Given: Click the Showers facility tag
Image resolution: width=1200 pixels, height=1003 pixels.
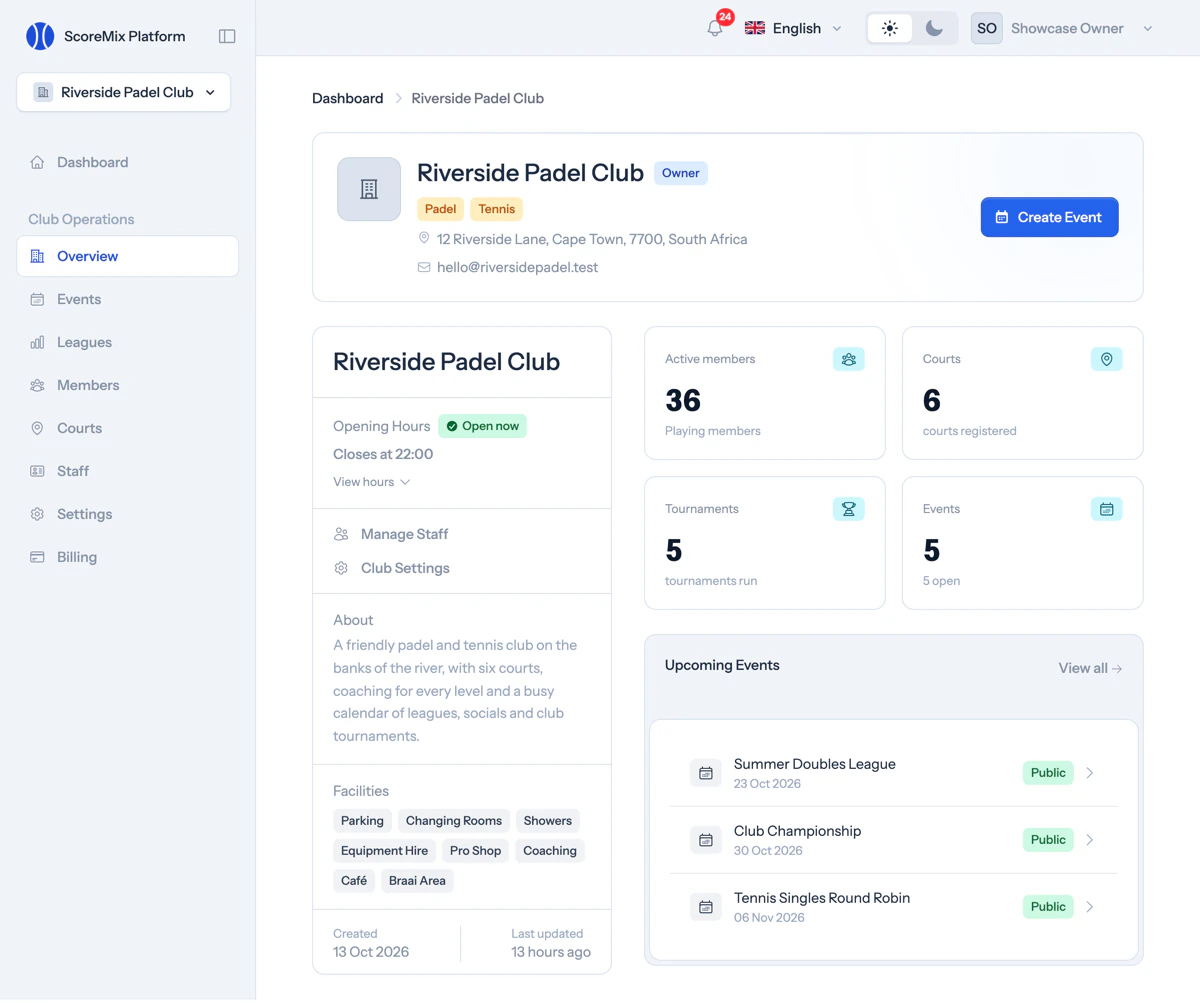Looking at the screenshot, I should pos(548,821).
